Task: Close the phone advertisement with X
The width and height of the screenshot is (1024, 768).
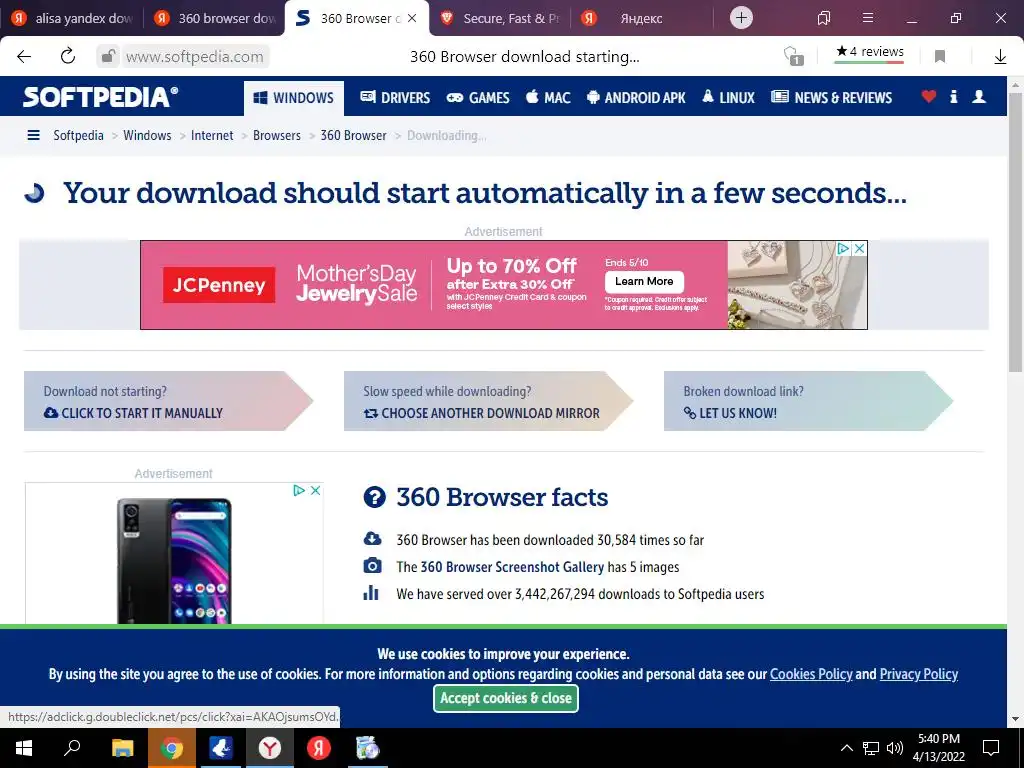Action: (315, 490)
